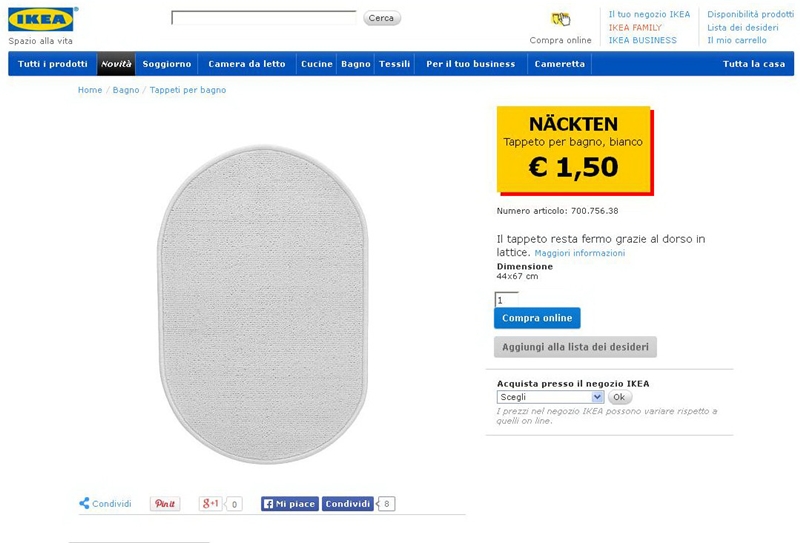
Task: Open the Tutta la casa menu
Action: [754, 64]
